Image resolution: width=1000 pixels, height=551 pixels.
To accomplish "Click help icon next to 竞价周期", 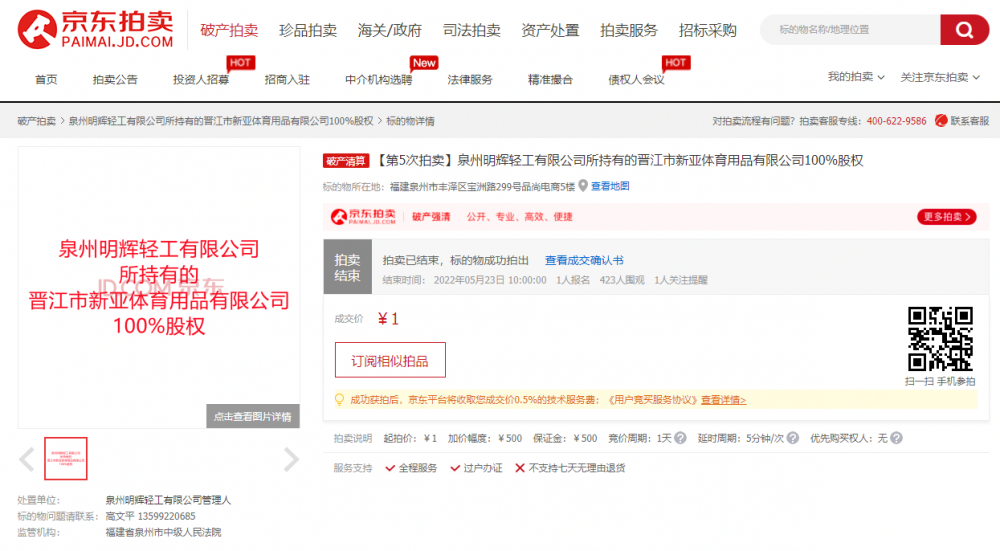I will point(680,438).
